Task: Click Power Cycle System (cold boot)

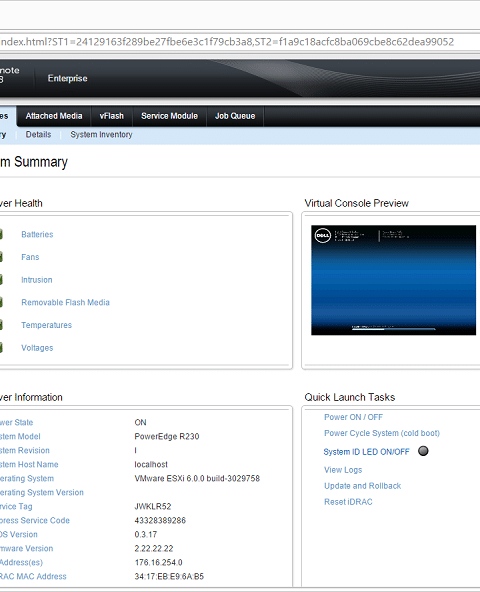Action: 382,433
